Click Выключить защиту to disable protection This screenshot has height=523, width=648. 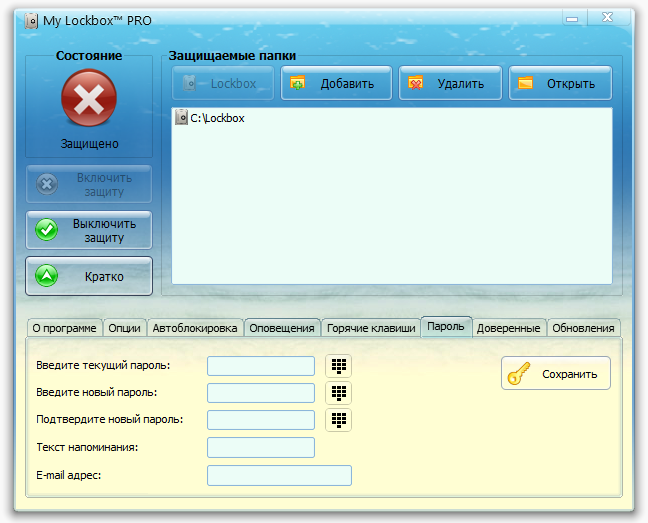(x=89, y=230)
